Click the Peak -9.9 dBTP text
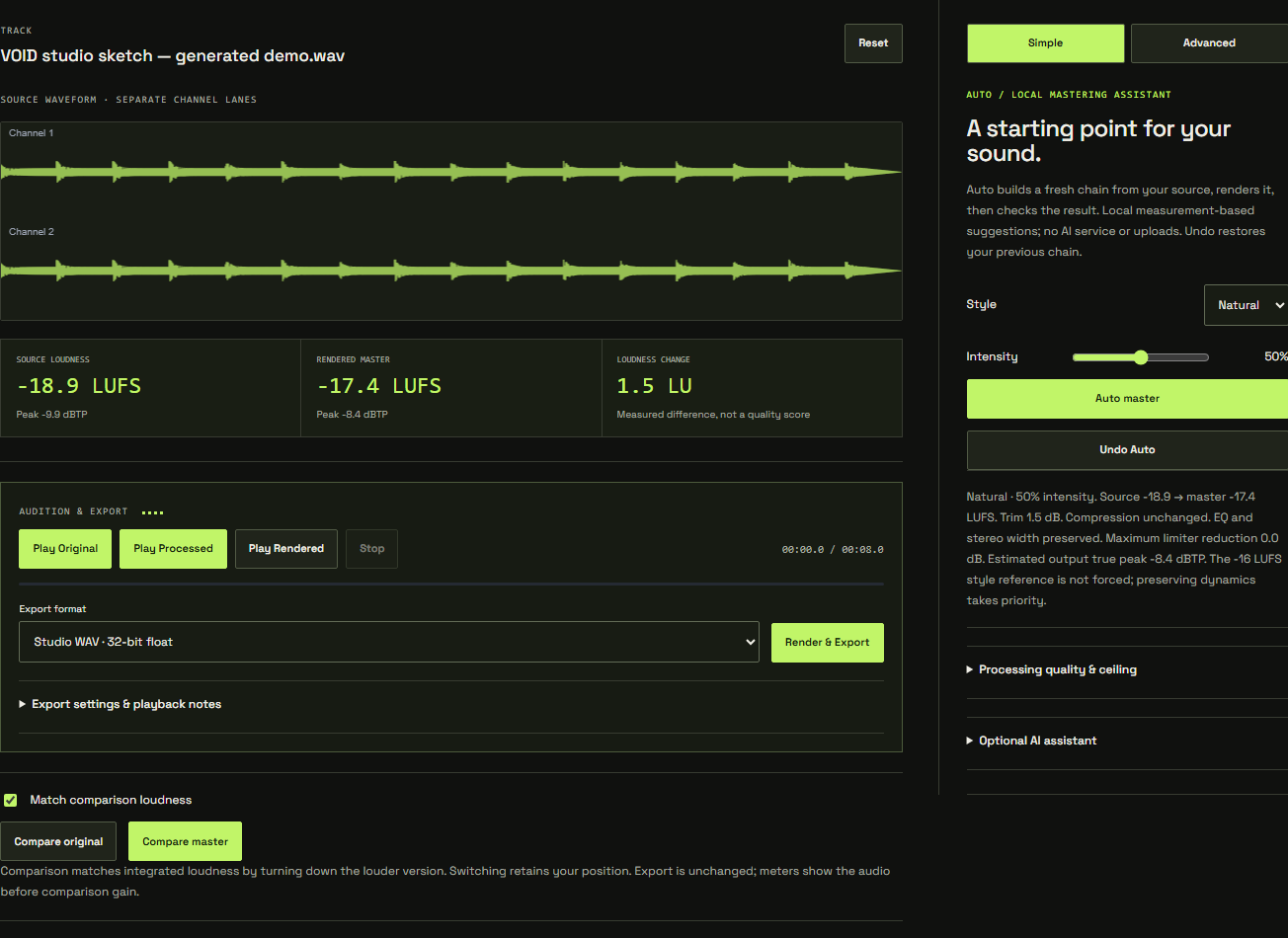Viewport: 1288px width, 938px height. [52, 415]
